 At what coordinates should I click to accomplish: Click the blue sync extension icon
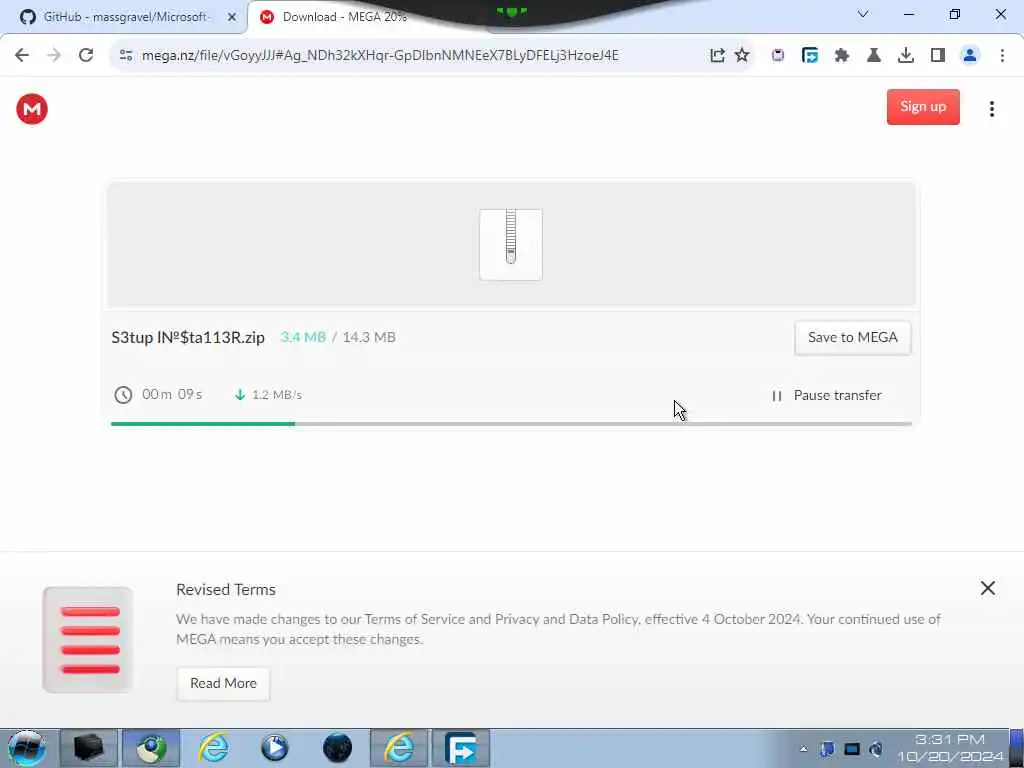pyautogui.click(x=810, y=56)
